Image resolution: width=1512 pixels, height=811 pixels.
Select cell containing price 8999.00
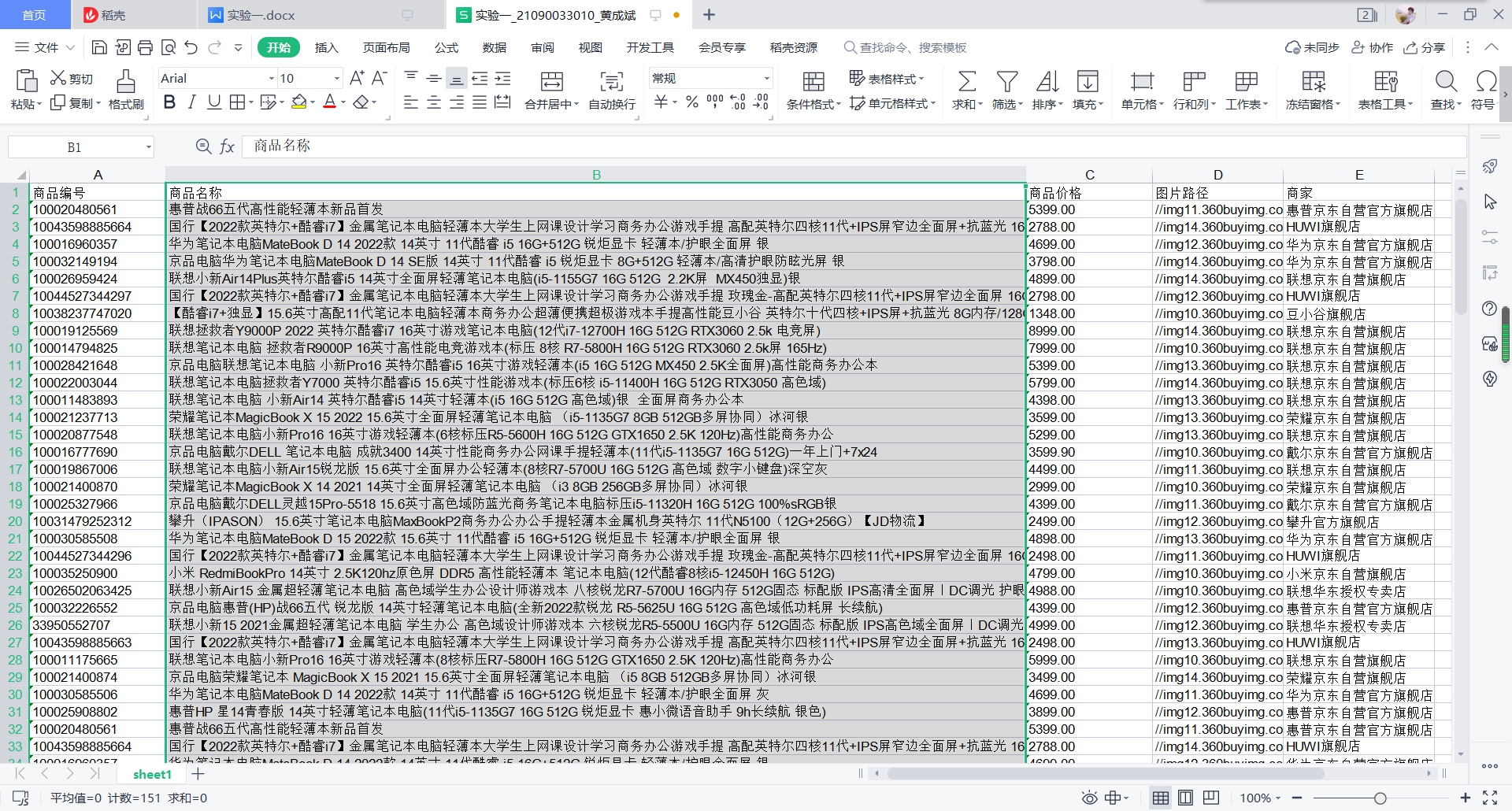1089,331
